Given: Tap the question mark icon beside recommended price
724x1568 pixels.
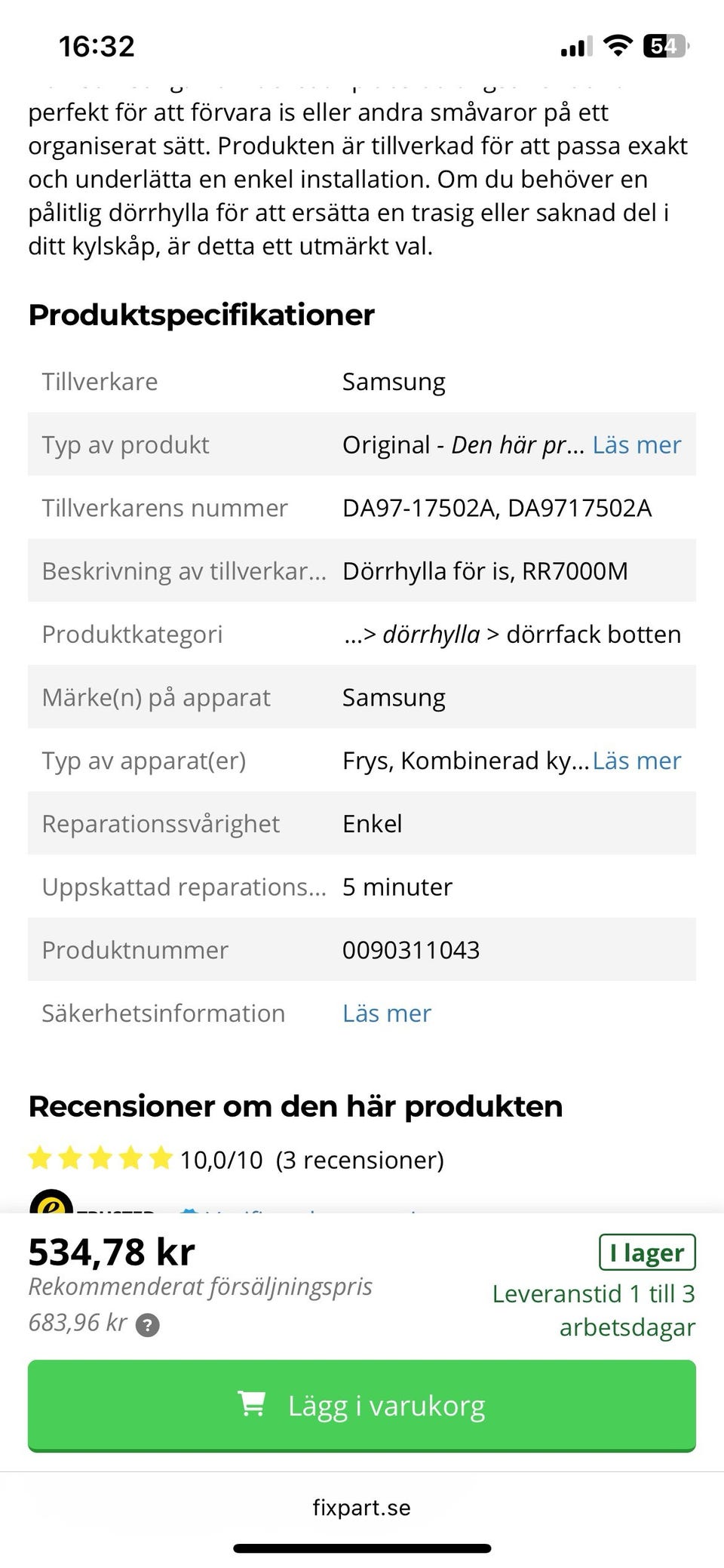Looking at the screenshot, I should click(x=147, y=1324).
